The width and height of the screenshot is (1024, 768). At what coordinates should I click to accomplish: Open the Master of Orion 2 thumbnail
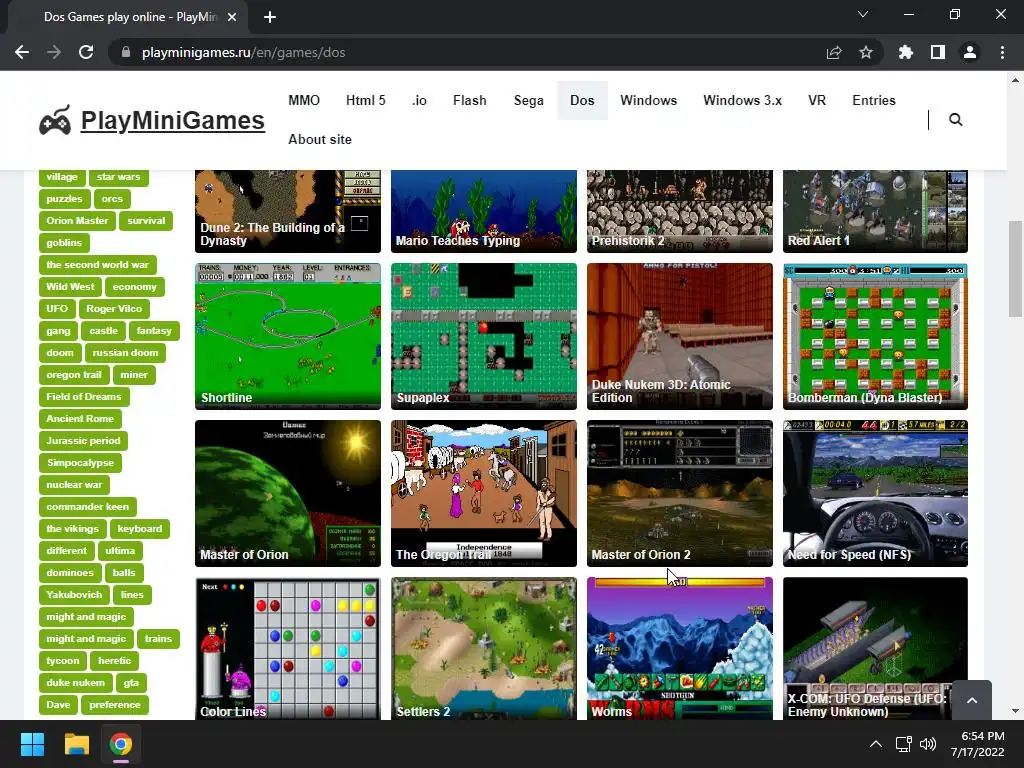(679, 493)
